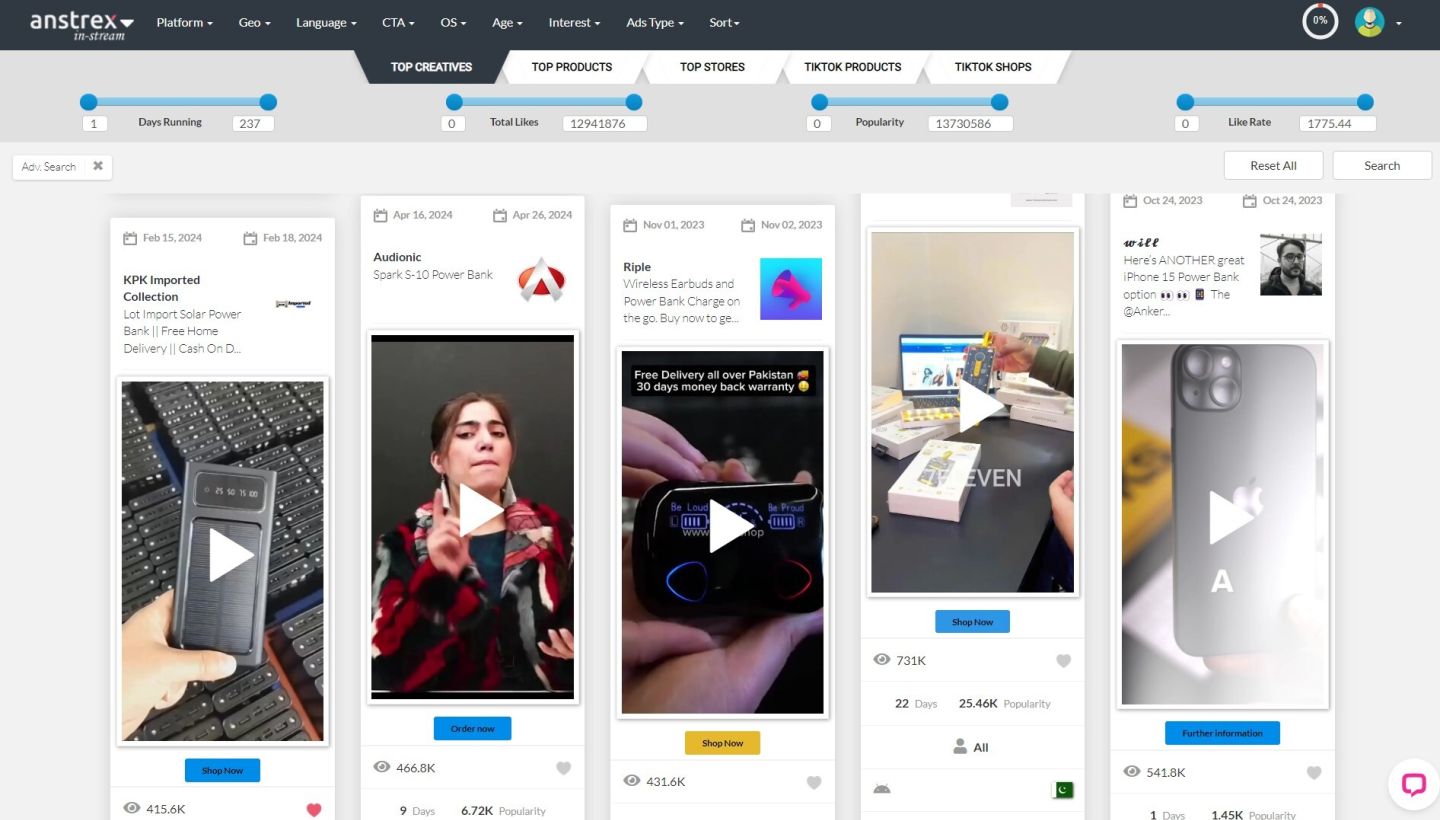The image size is (1440, 820).
Task: Expand the Interest filter menu
Action: [x=574, y=23]
